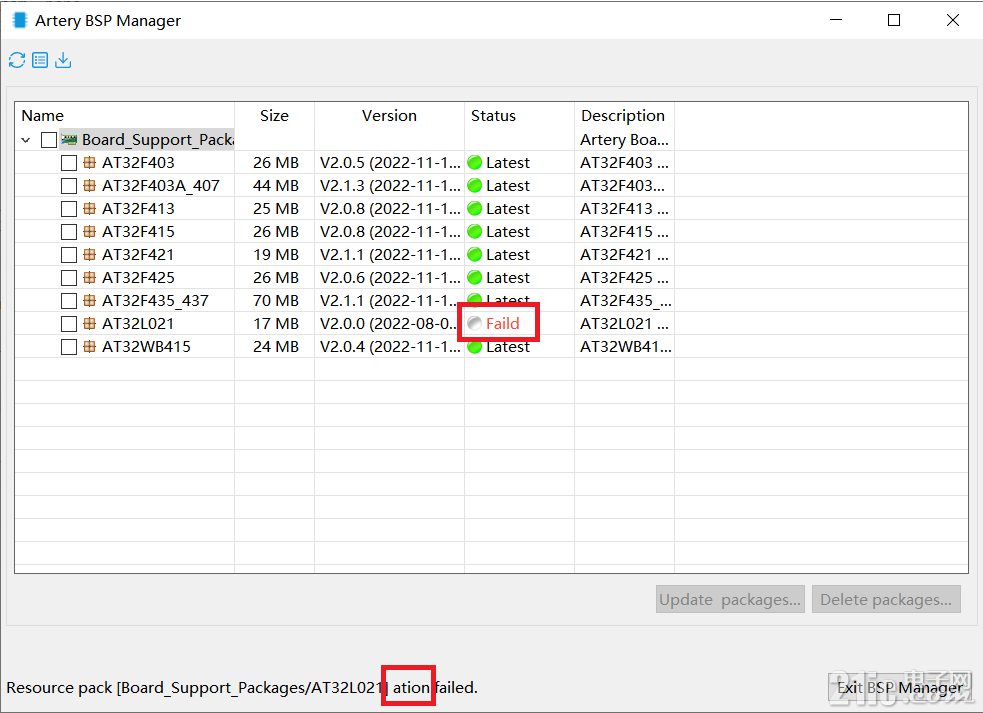Maximize the Artery BSP Manager window
The width and height of the screenshot is (983, 713).
pyautogui.click(x=894, y=20)
